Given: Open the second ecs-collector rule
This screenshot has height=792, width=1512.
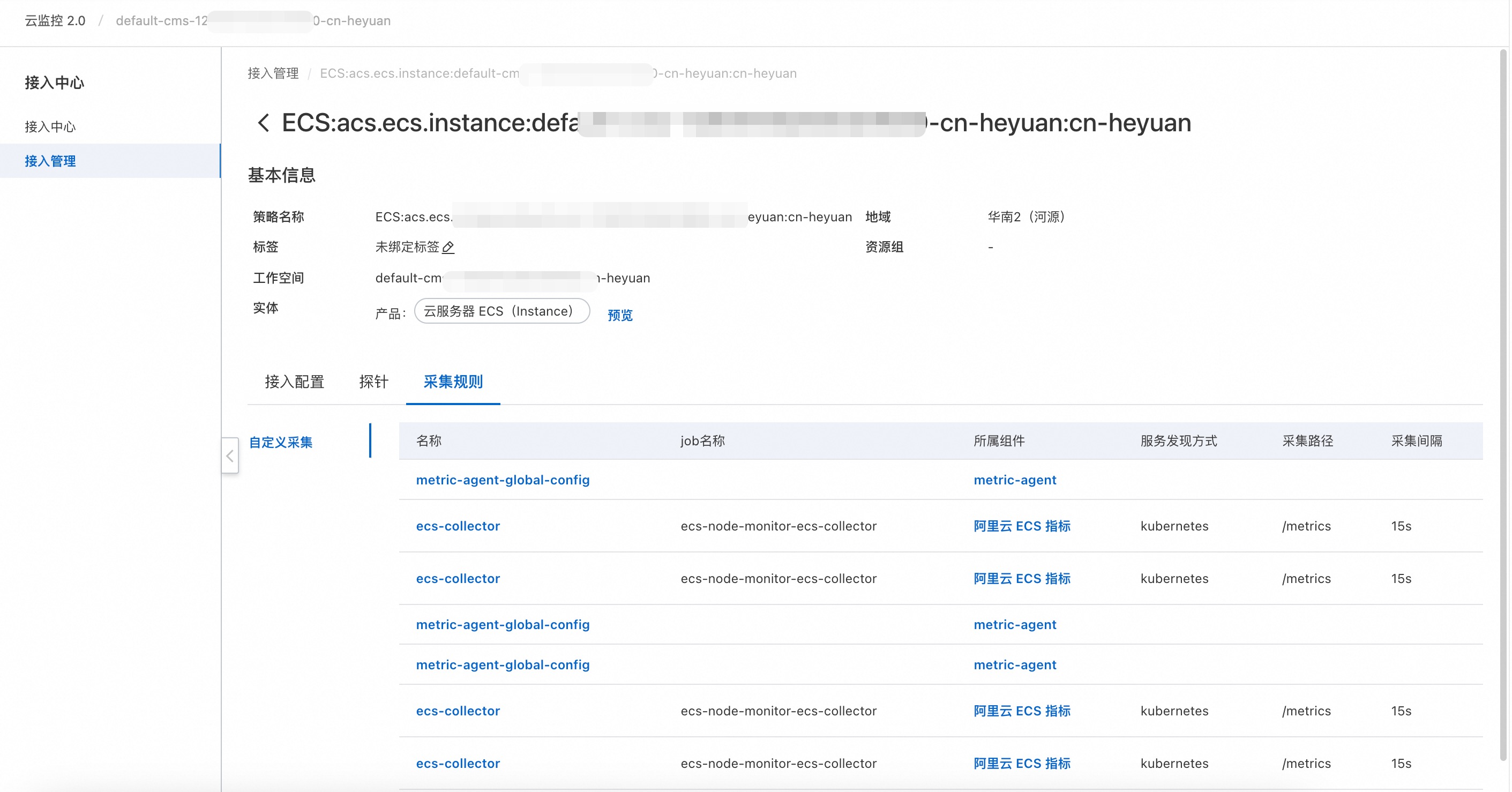Looking at the screenshot, I should 458,578.
